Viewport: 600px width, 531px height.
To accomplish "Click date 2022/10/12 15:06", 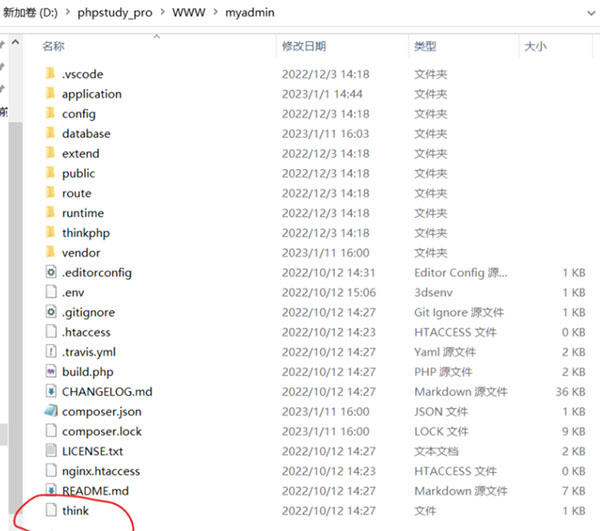I will [x=329, y=292].
